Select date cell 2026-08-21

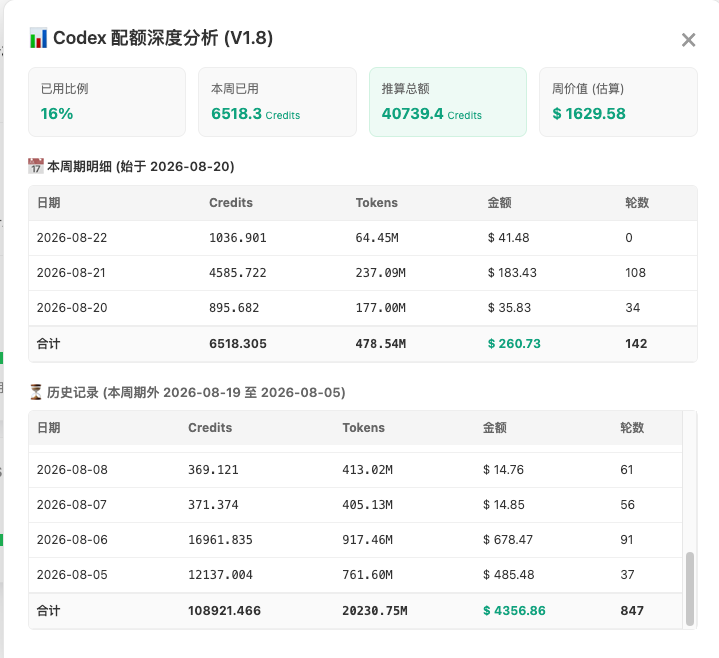[x=72, y=272]
